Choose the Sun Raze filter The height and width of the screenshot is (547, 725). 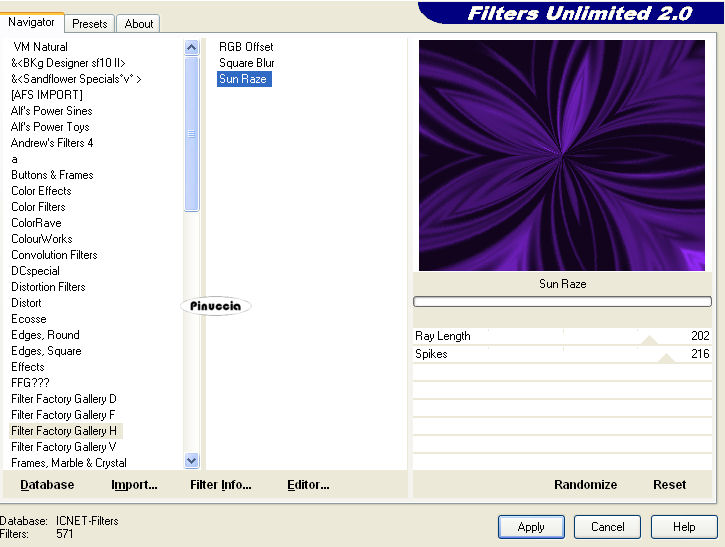point(244,79)
